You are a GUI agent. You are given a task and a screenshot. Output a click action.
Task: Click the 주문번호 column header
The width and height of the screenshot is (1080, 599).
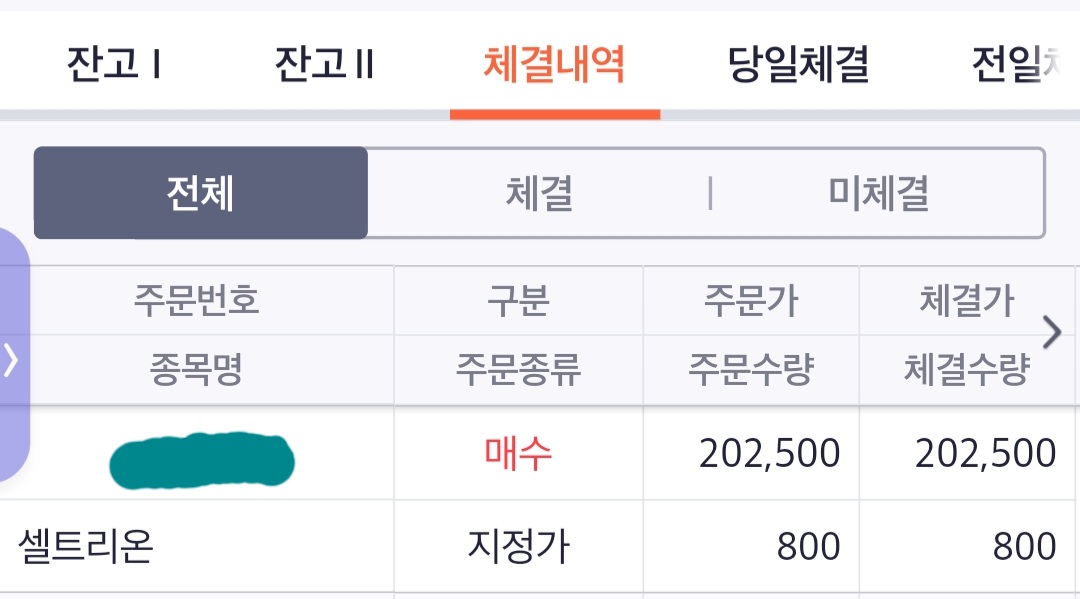click(x=196, y=300)
